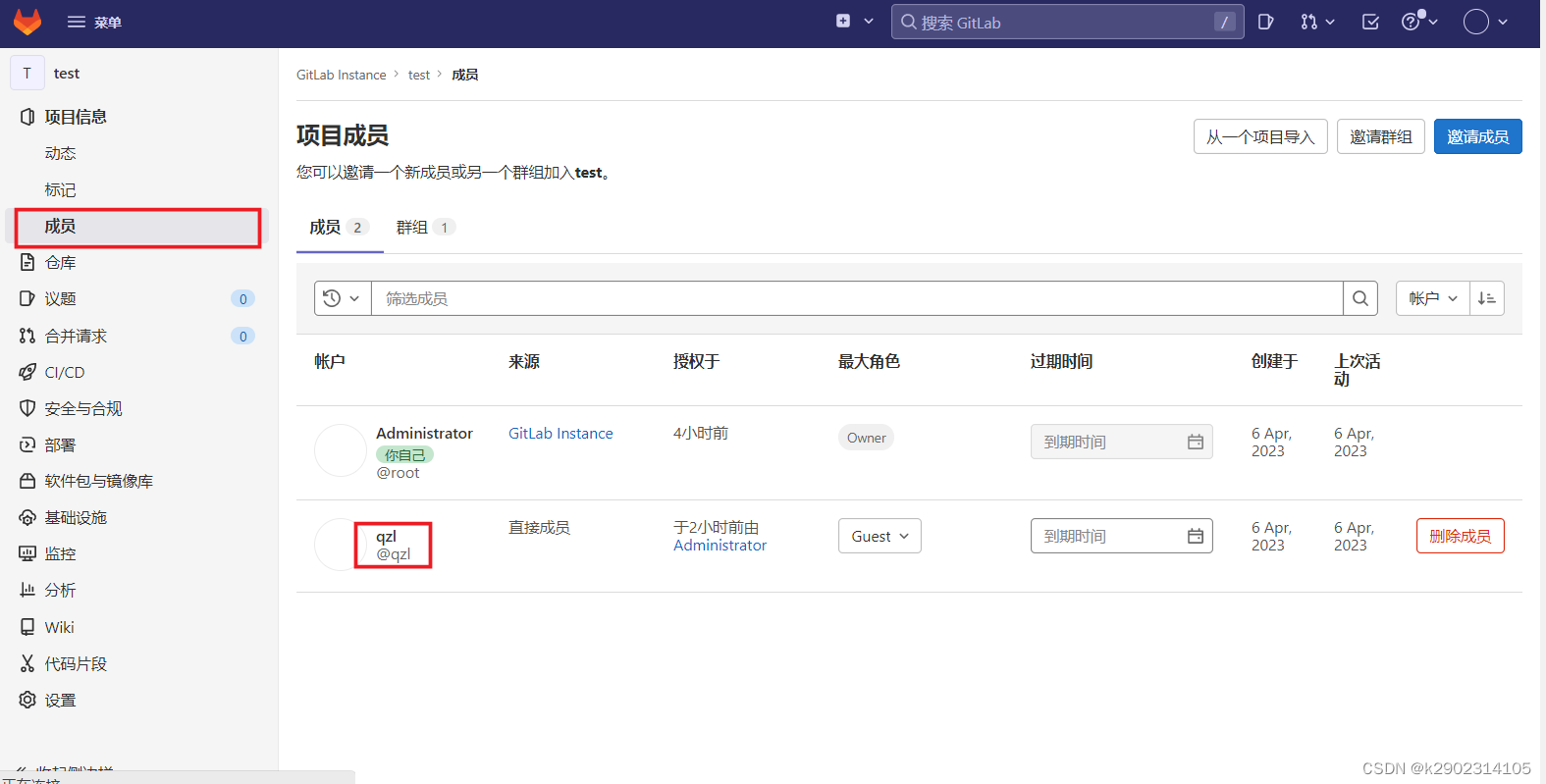Click the 安全与合规 shield icon
The image size is (1546, 784).
[x=27, y=408]
